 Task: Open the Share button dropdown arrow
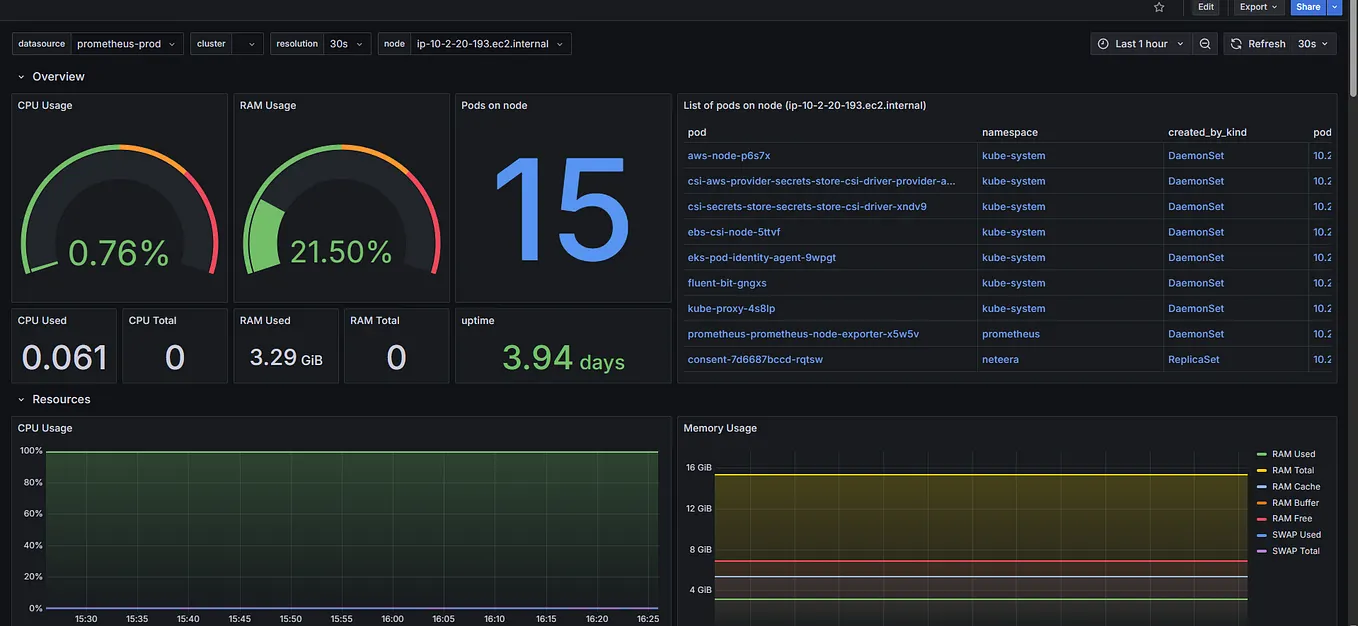pyautogui.click(x=1334, y=7)
